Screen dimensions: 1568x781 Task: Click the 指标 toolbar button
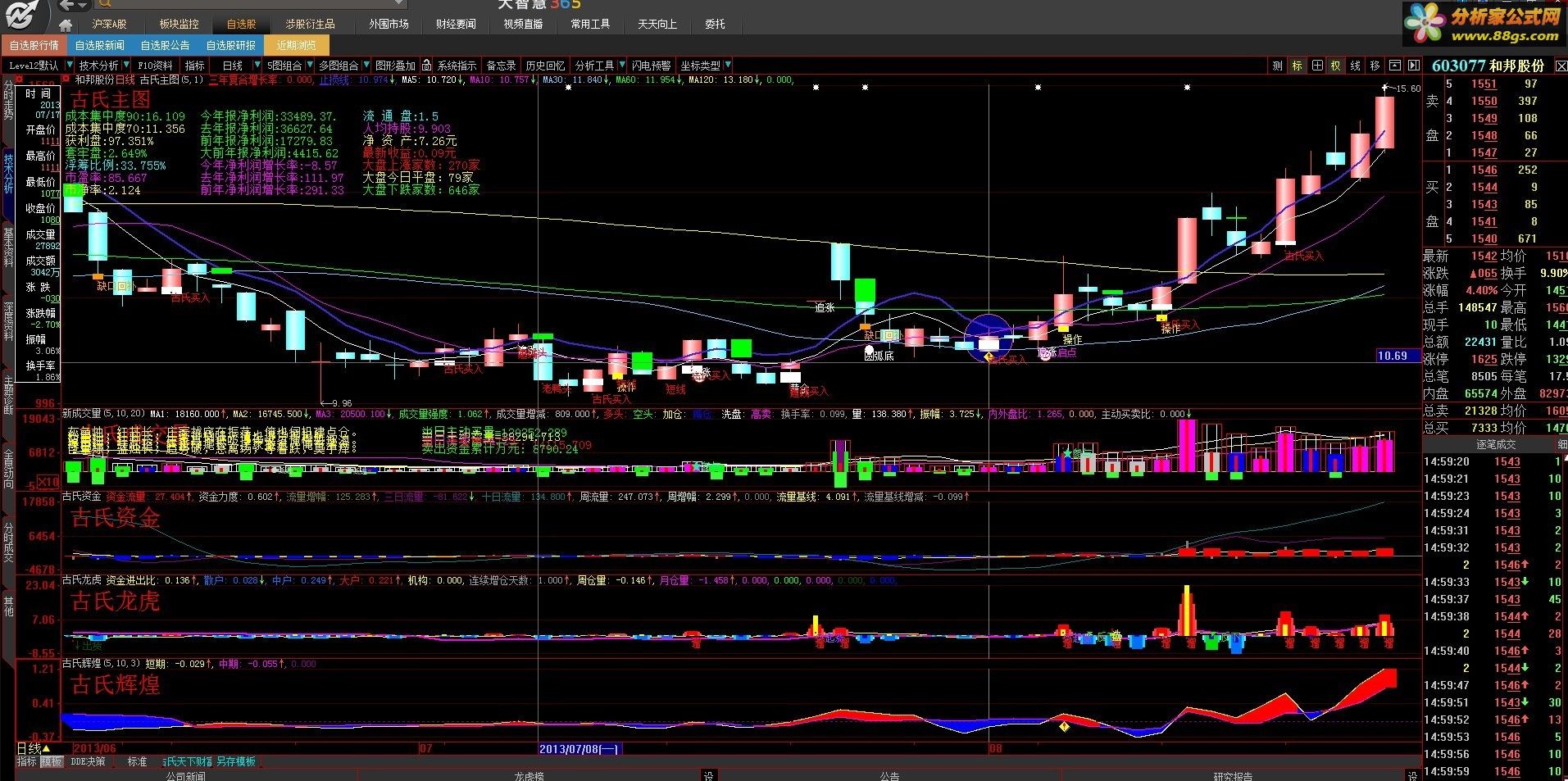click(195, 66)
